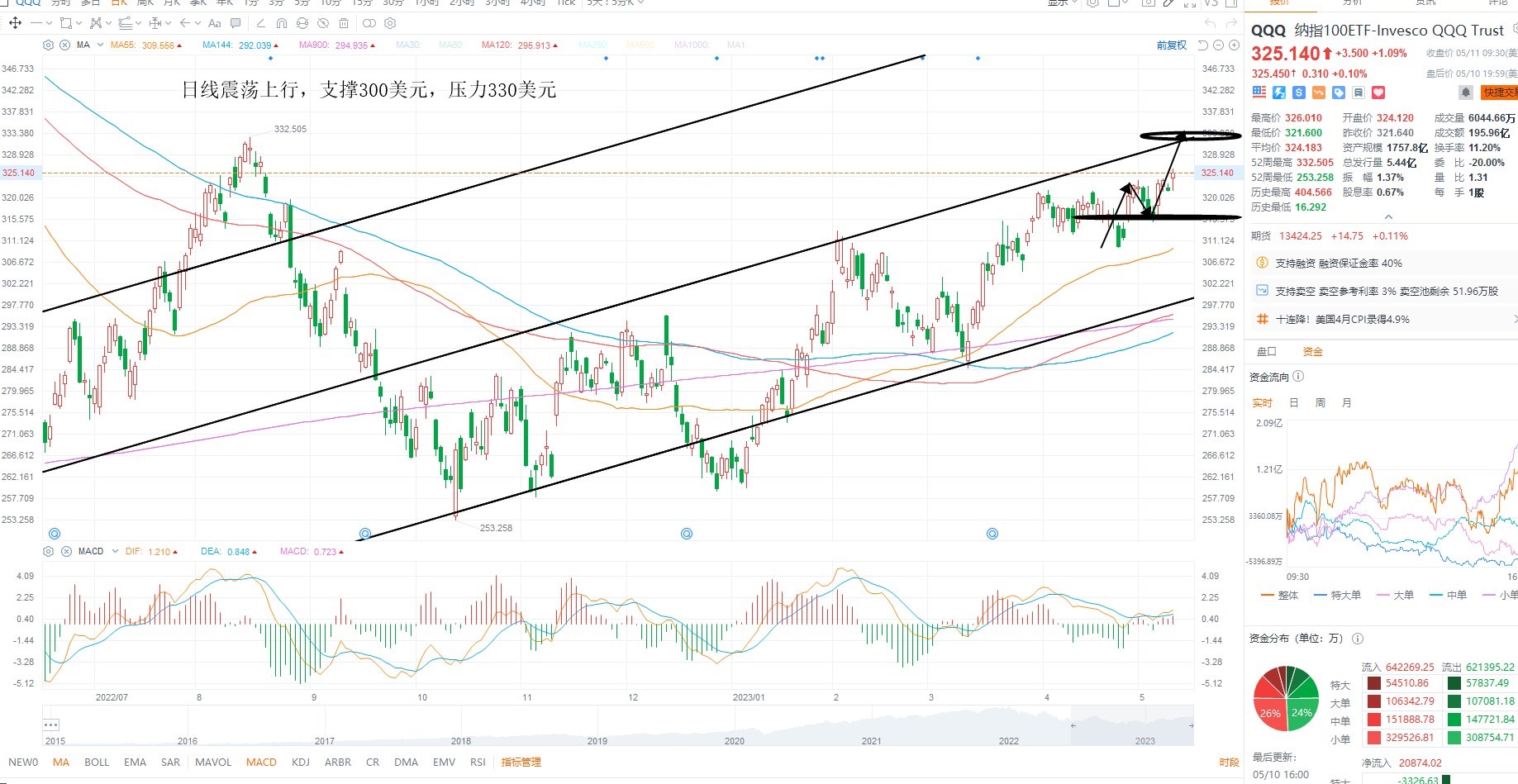The height and width of the screenshot is (784, 1518).
Task: Toggle the MA55 line visibility
Action: pos(146,45)
